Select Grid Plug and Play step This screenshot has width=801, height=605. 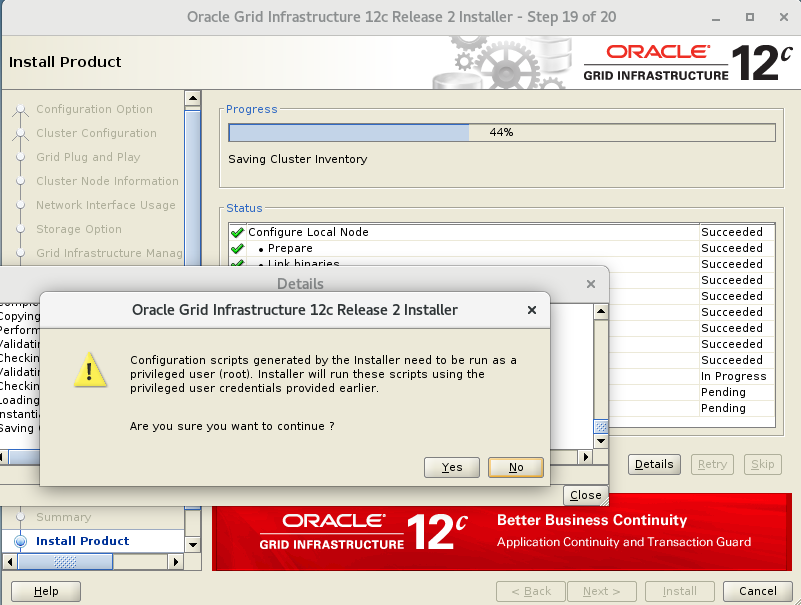coord(88,157)
